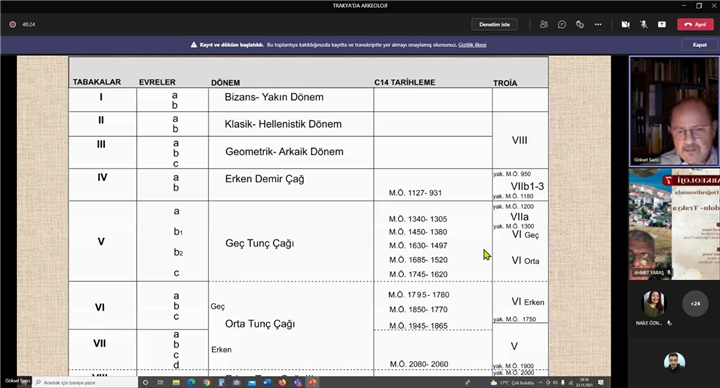Leave the meeting with Ayrıl button
The image size is (720, 388).
point(695,24)
